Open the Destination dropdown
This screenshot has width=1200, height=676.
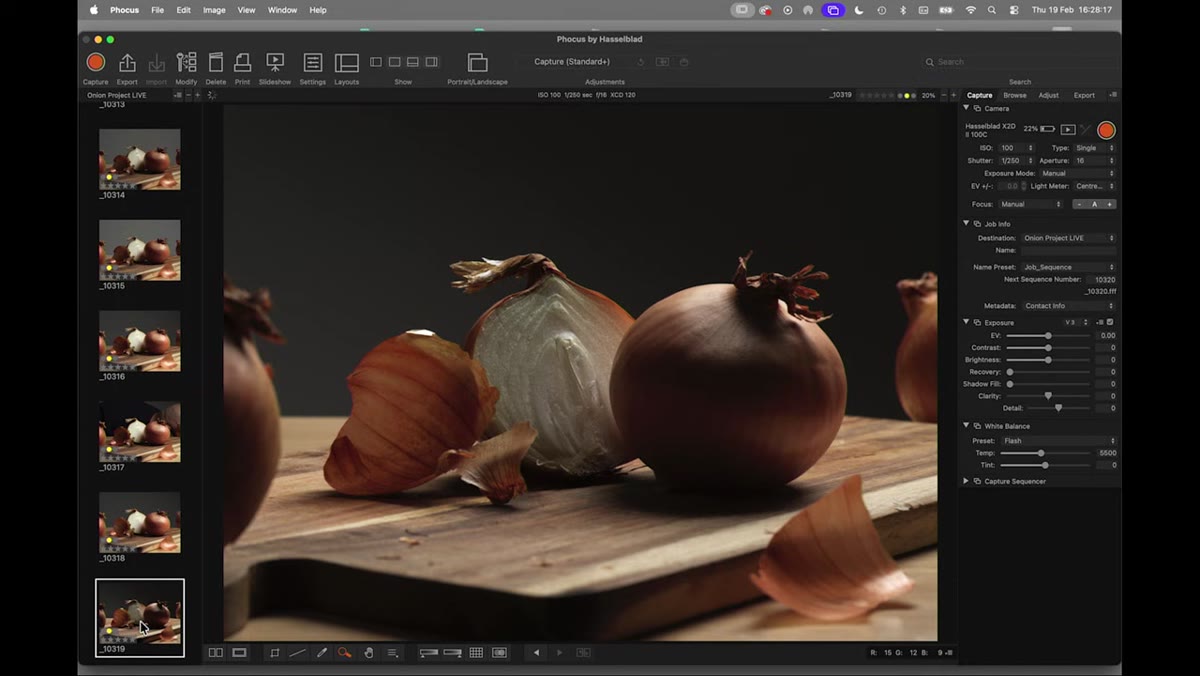1068,238
